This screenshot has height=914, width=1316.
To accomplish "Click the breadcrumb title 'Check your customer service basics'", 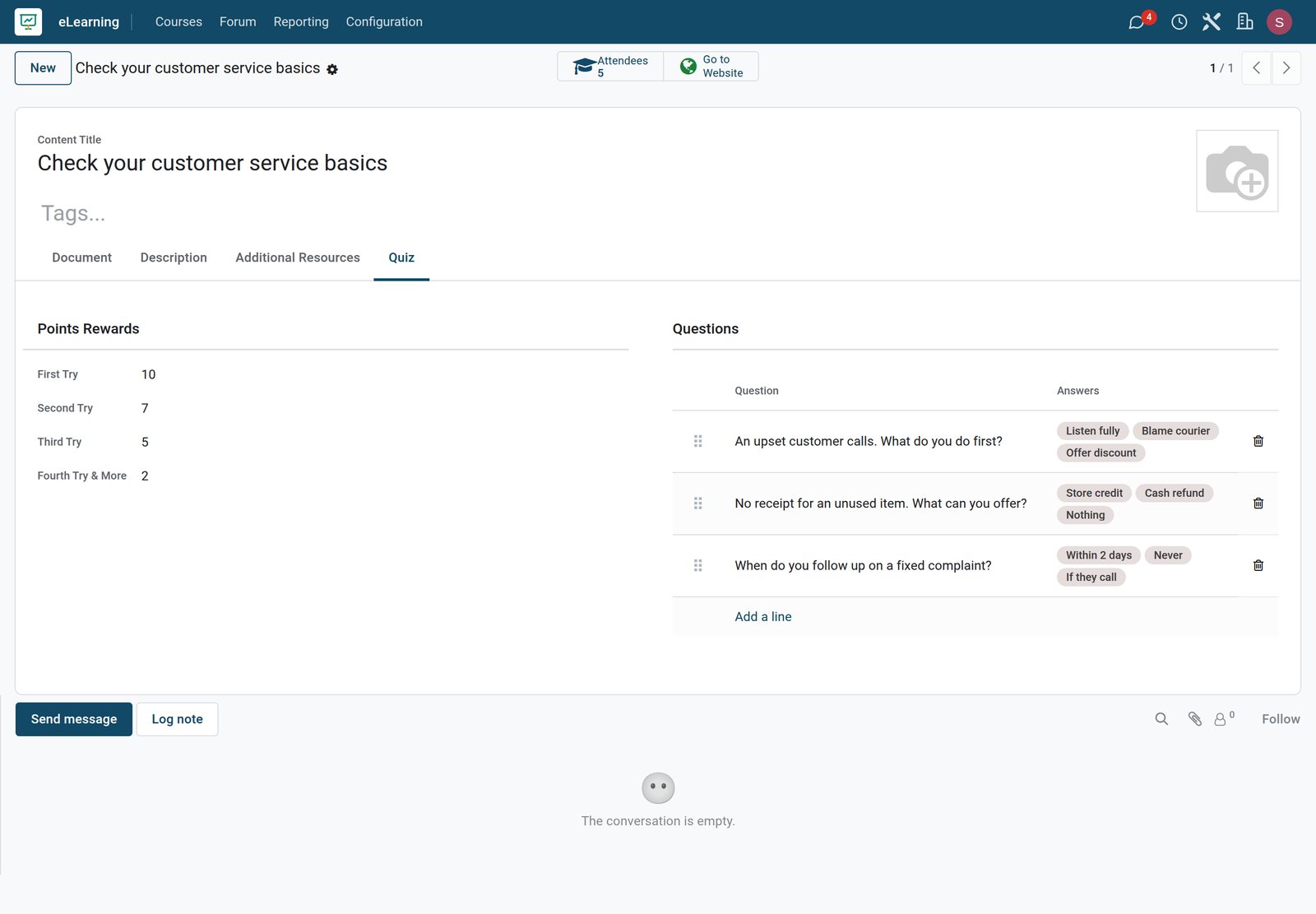I will (x=197, y=68).
